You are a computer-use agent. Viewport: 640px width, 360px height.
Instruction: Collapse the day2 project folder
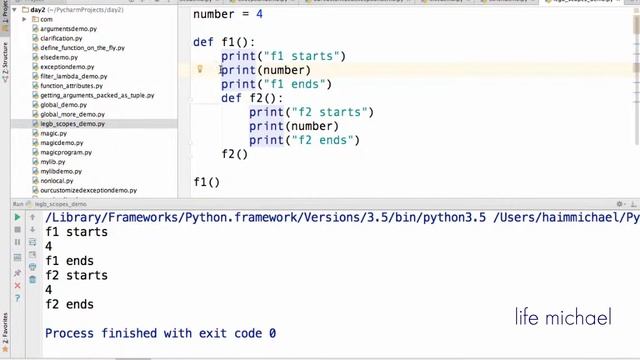click(15, 9)
